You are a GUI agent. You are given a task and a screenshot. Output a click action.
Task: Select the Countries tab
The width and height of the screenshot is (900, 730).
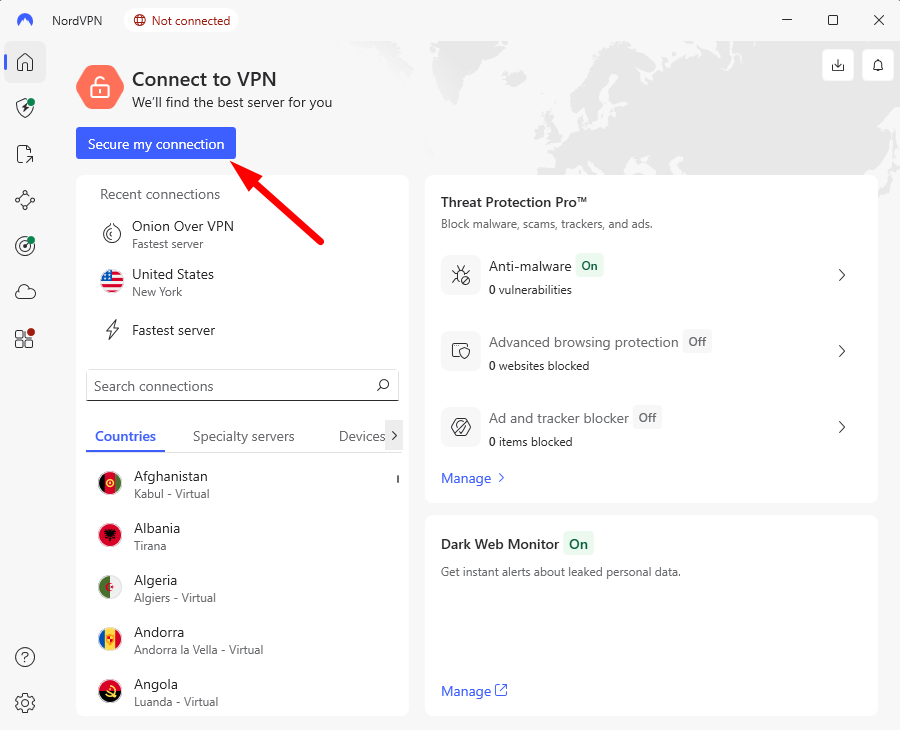(125, 436)
